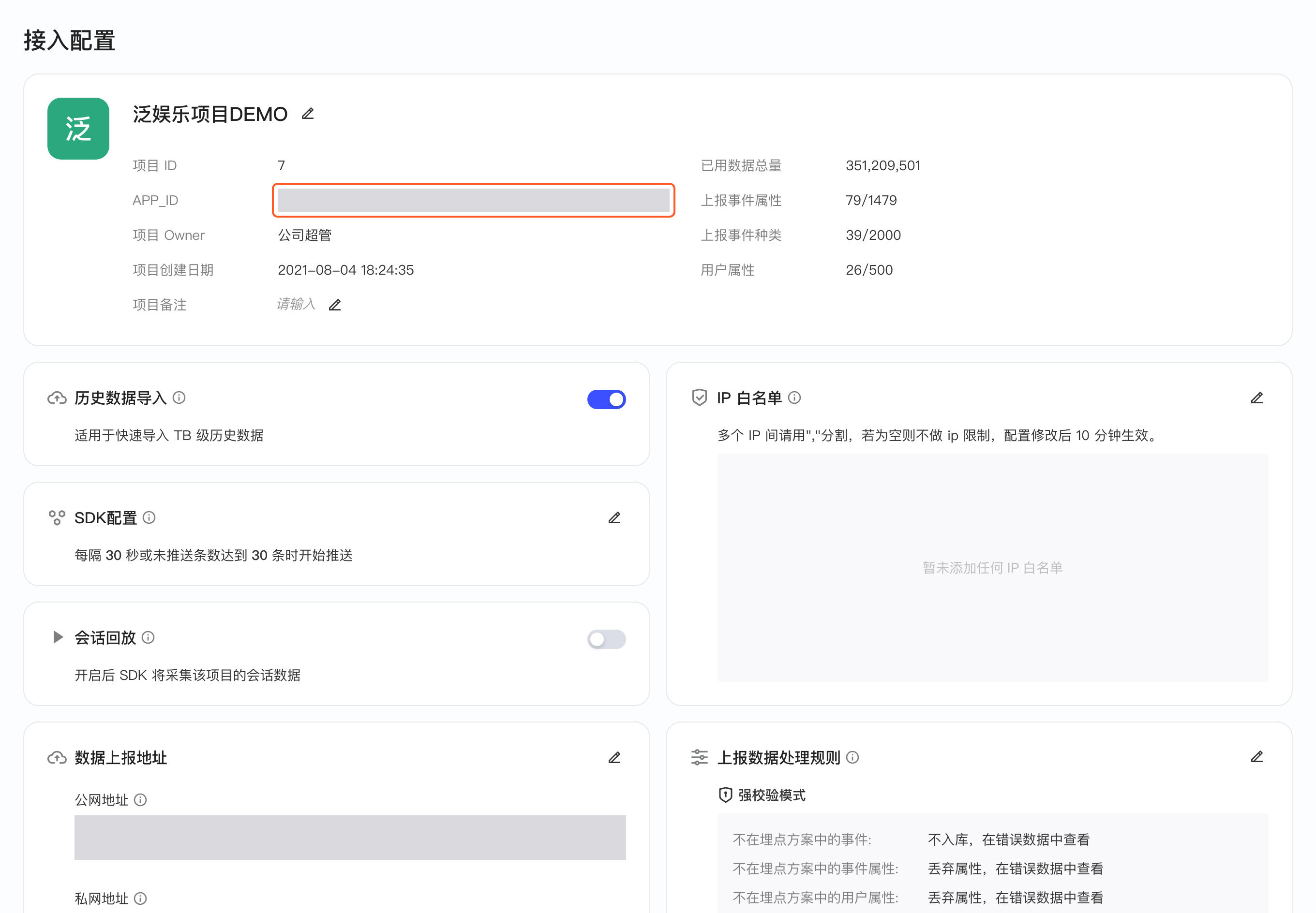Screen dimensions: 1316x913
Task: Open the info tooltip beside SDK配置
Action: (150, 518)
